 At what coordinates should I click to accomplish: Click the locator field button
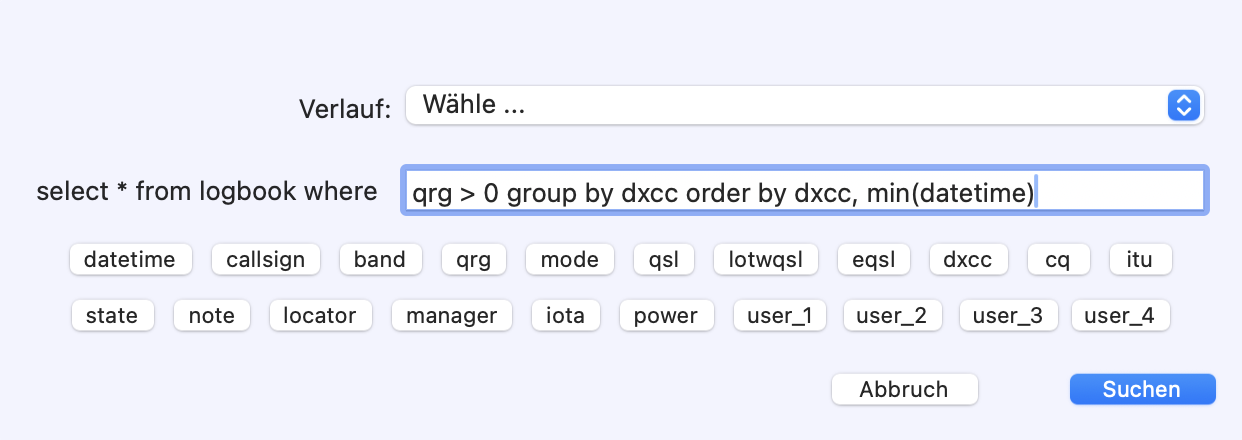tap(320, 316)
